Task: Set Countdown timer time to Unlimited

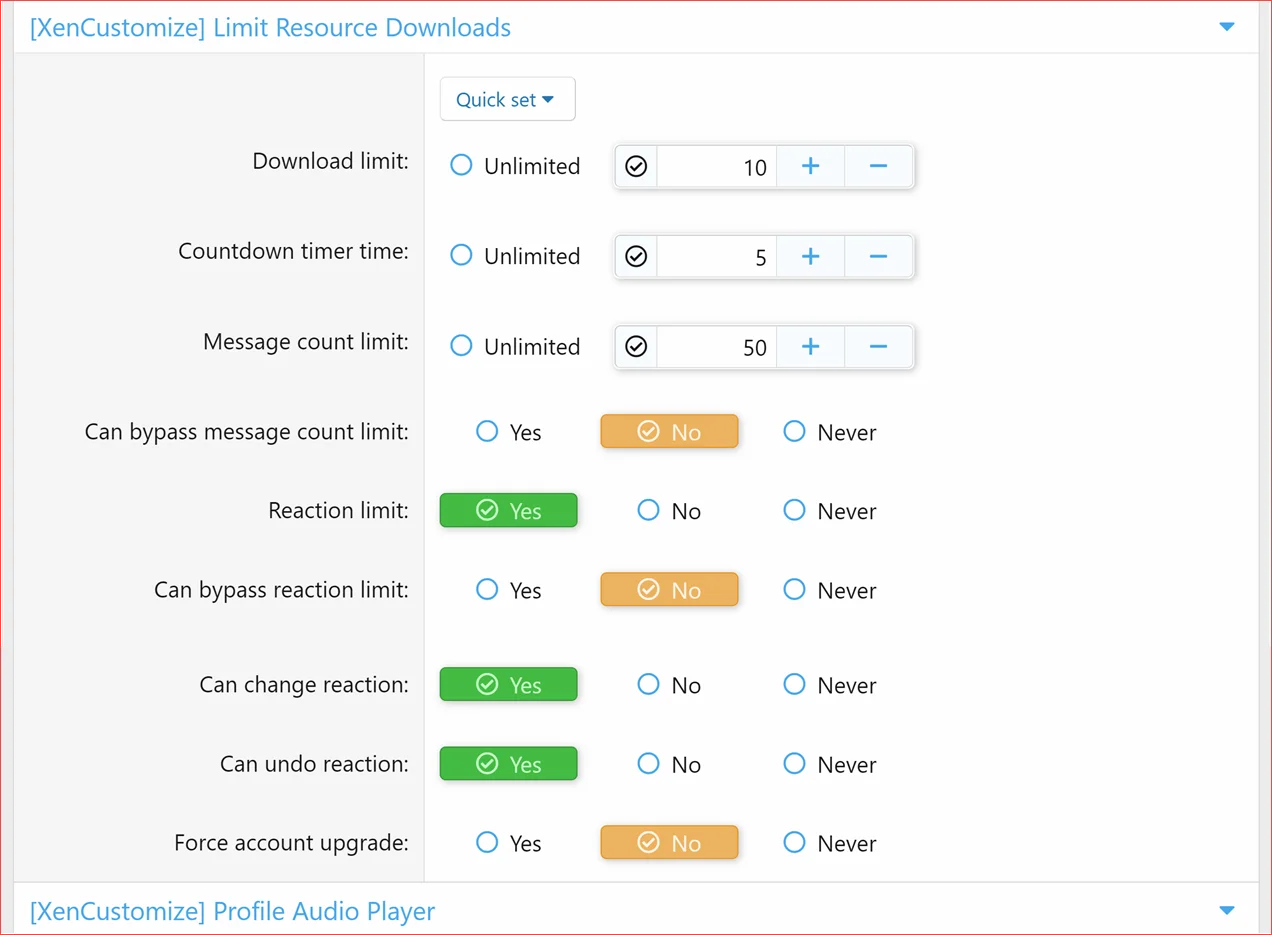Action: tap(515, 256)
